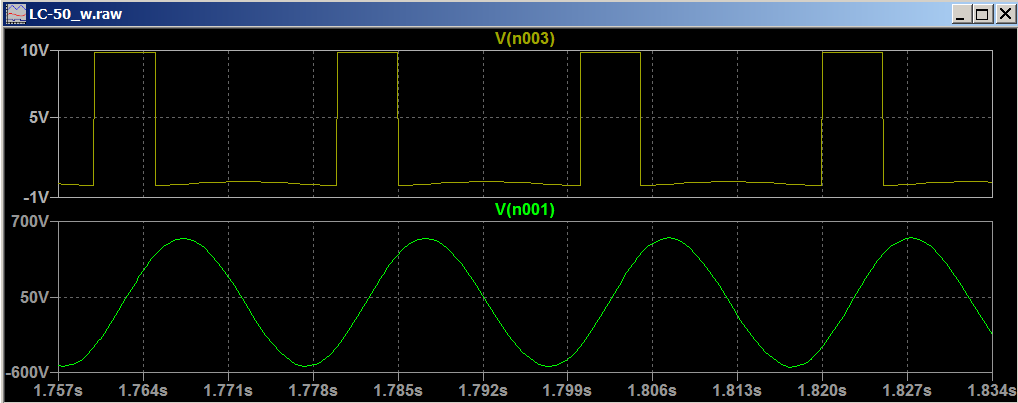Click the 10V axis label in upper pane
Screen dimensions: 1018x403
click(x=37, y=50)
